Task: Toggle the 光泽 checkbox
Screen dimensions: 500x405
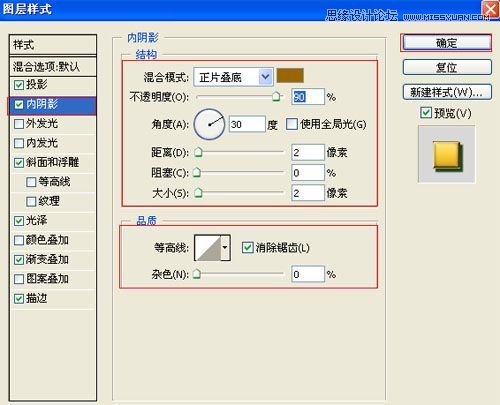Action: coord(19,221)
